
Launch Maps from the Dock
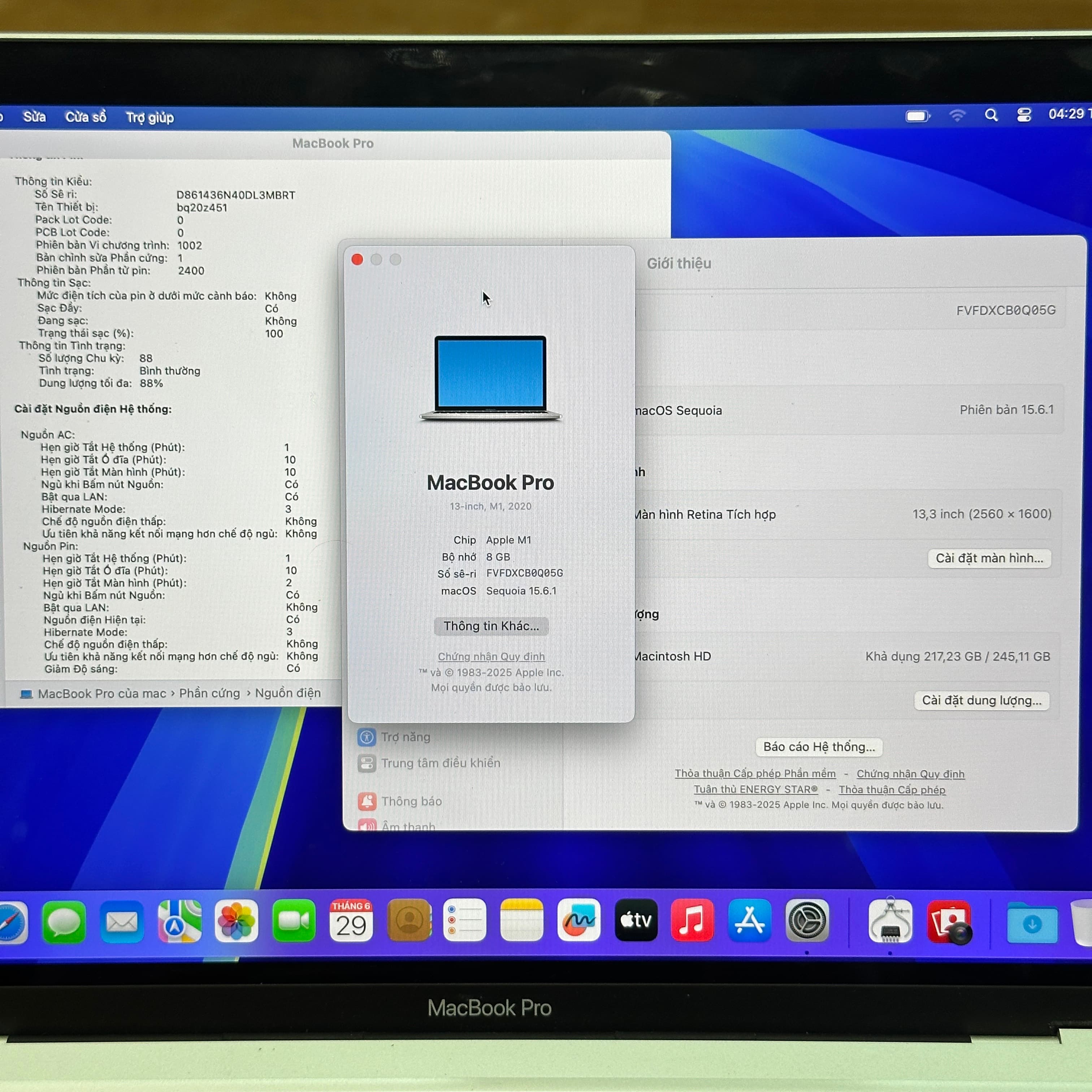(x=179, y=922)
